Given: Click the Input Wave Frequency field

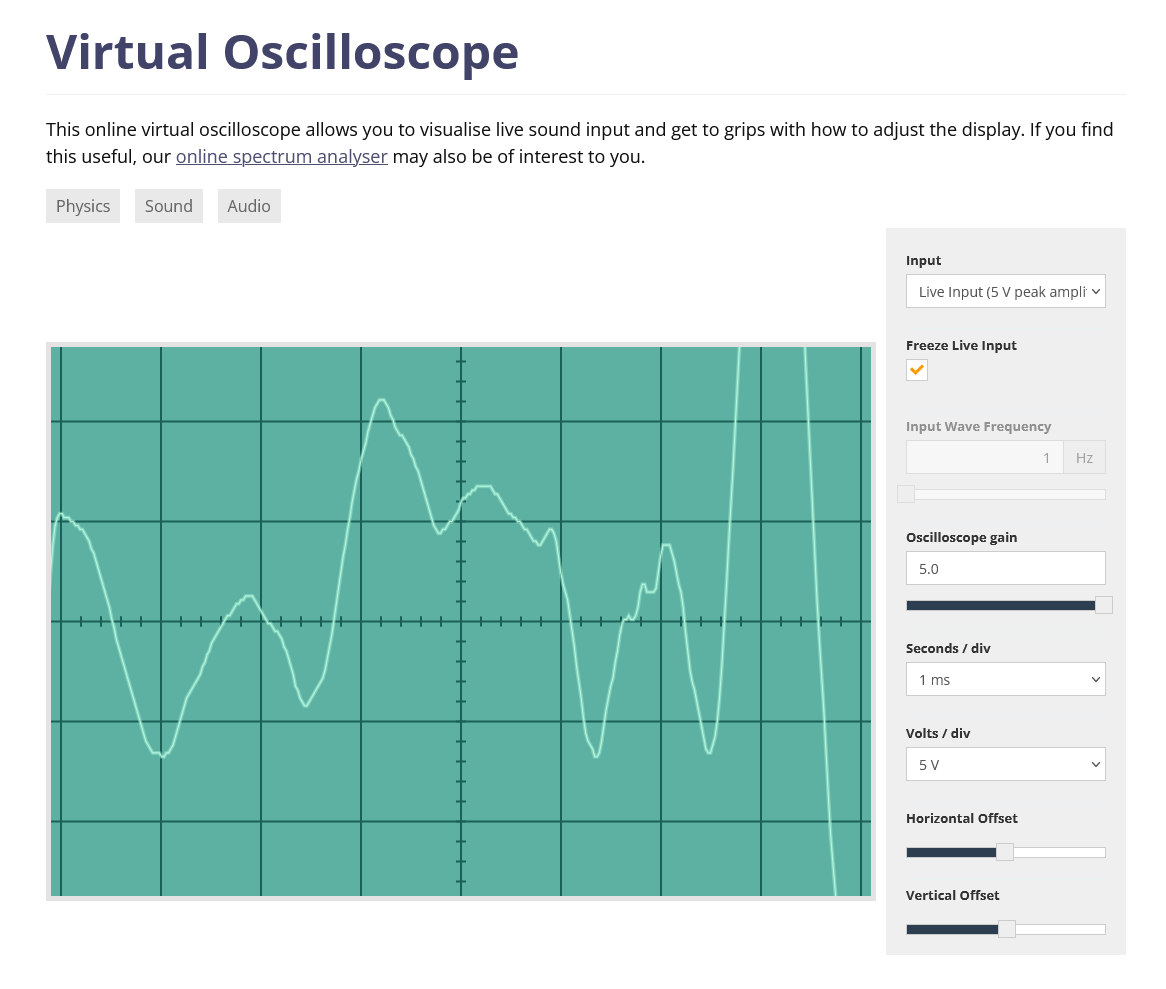Looking at the screenshot, I should [984, 458].
